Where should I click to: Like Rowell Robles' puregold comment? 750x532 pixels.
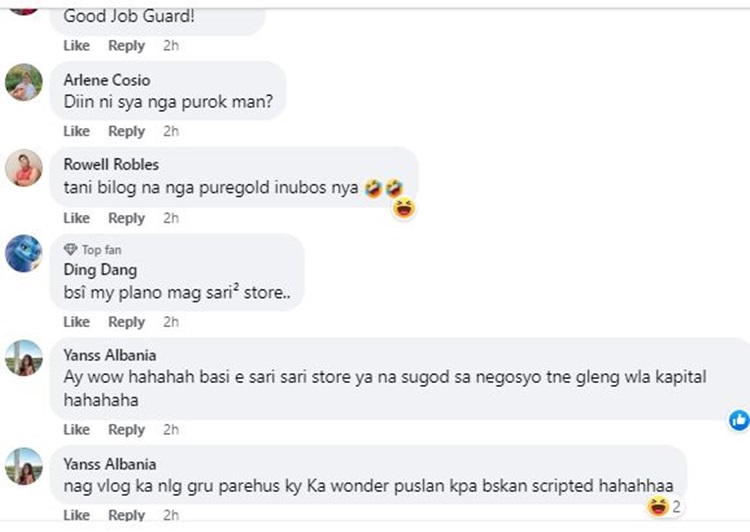click(x=77, y=218)
